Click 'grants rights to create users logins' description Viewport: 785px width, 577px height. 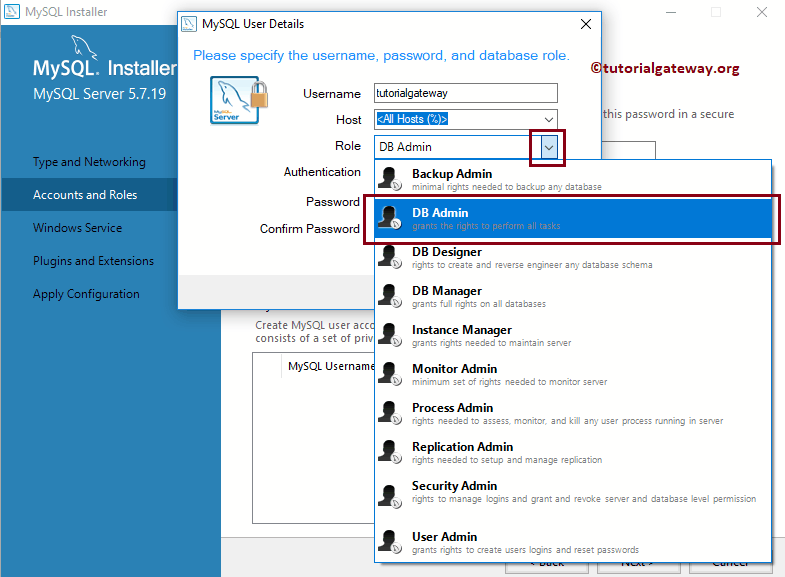point(525,550)
